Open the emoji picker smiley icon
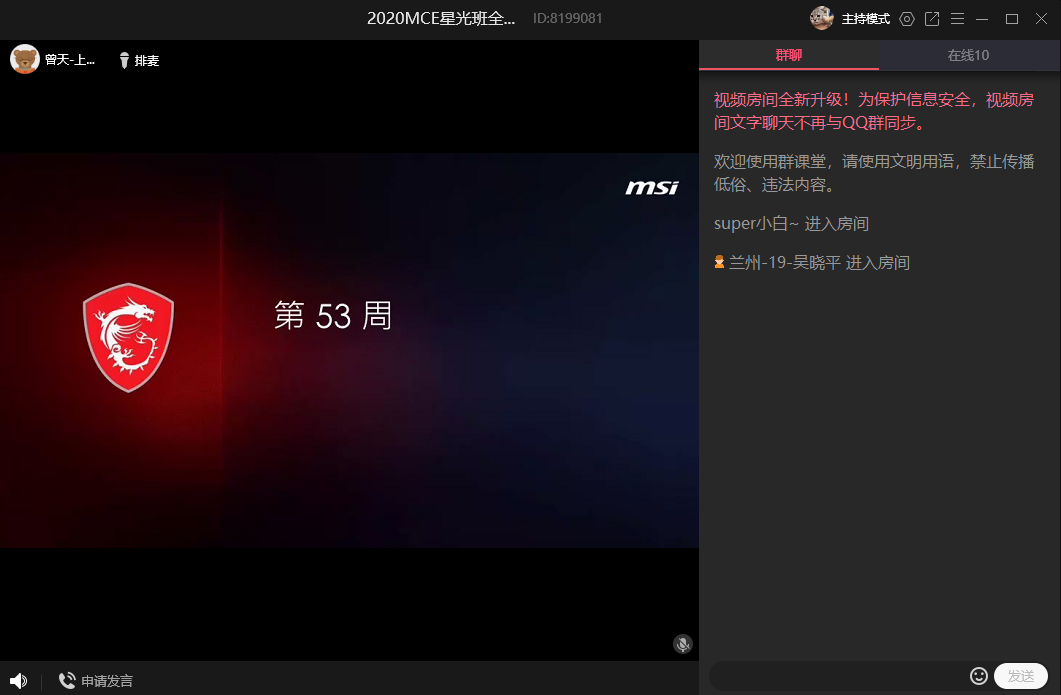 [x=978, y=675]
